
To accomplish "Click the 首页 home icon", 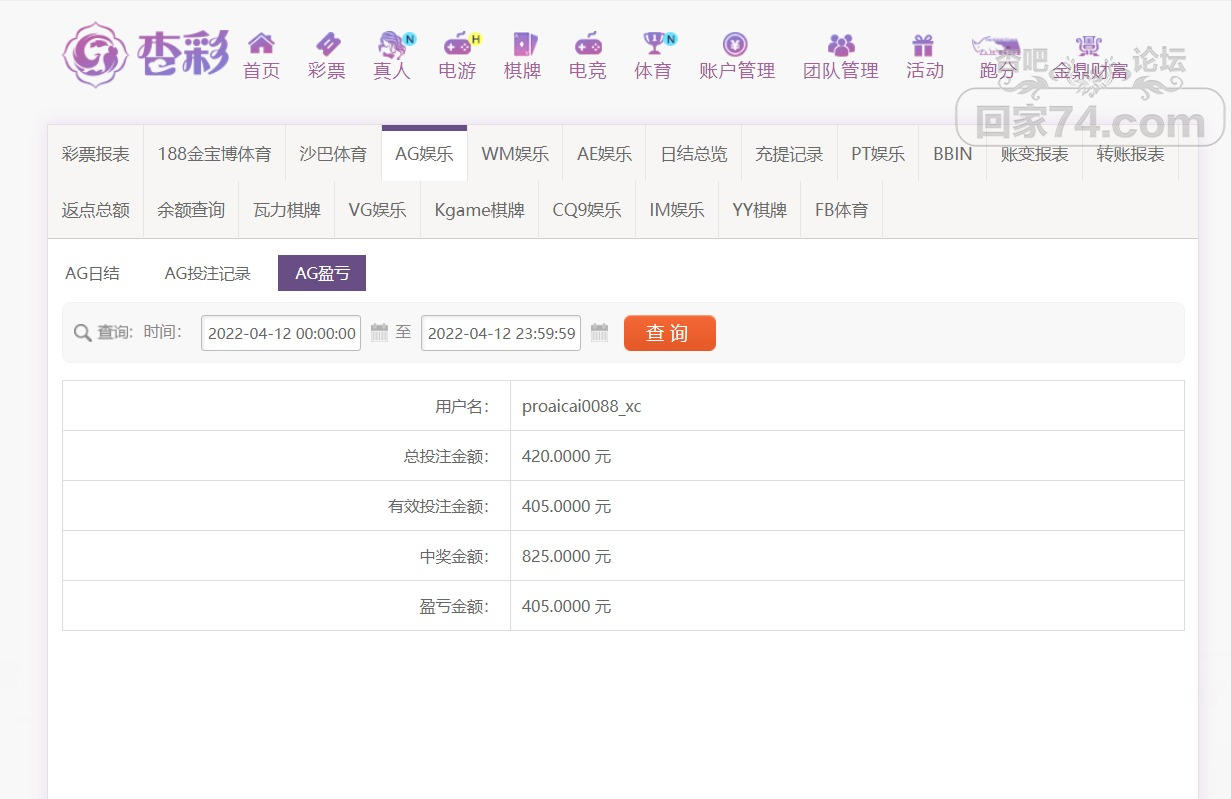I will pyautogui.click(x=261, y=44).
